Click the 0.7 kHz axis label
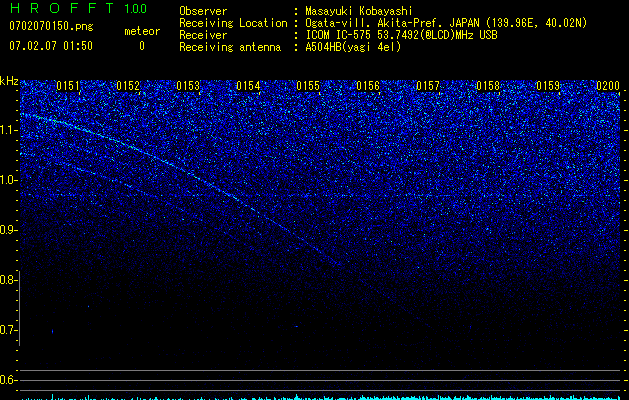The width and height of the screenshot is (629, 400). pyautogui.click(x=8, y=330)
